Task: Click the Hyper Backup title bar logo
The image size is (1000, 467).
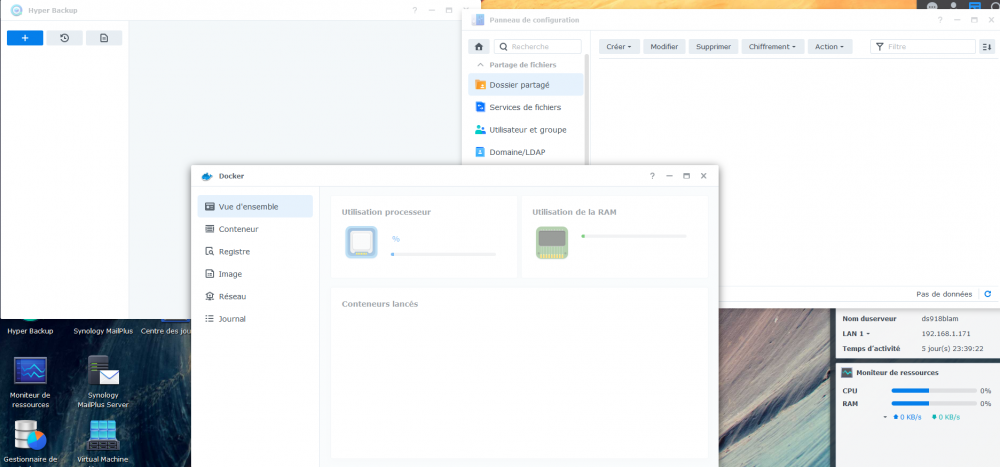Action: tap(17, 10)
